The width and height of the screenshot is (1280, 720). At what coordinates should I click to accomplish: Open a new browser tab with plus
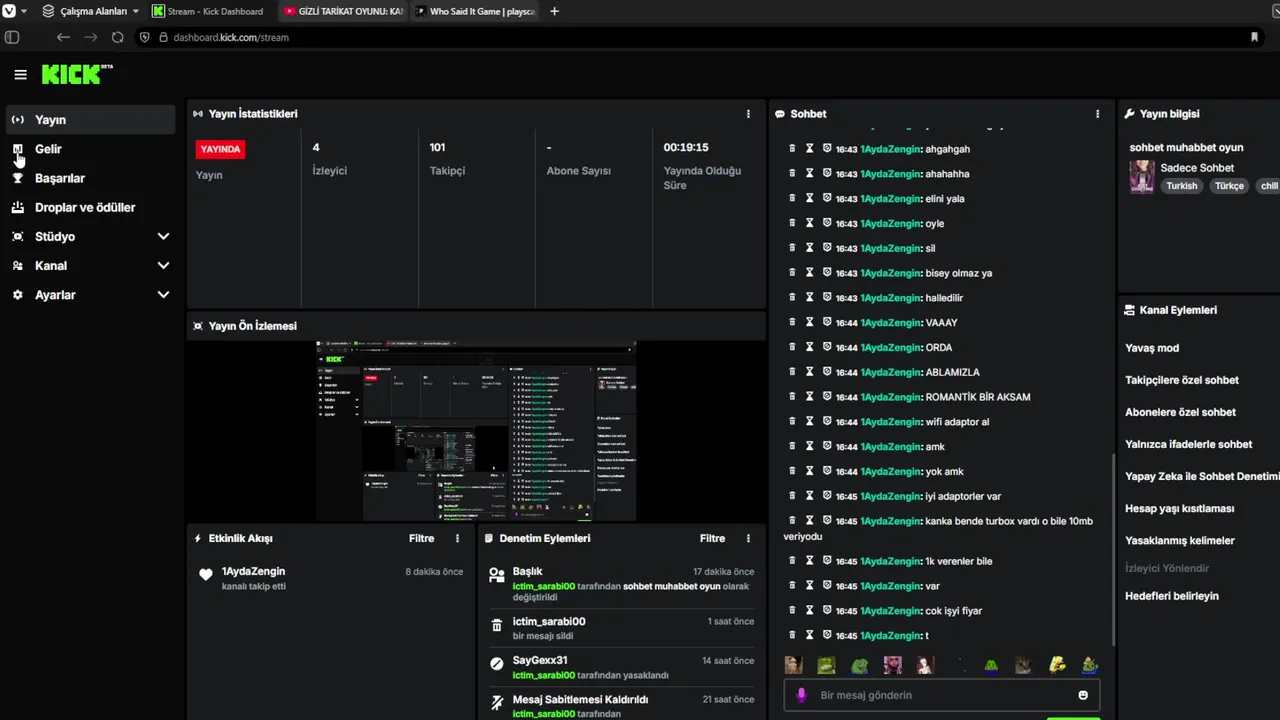(x=555, y=11)
